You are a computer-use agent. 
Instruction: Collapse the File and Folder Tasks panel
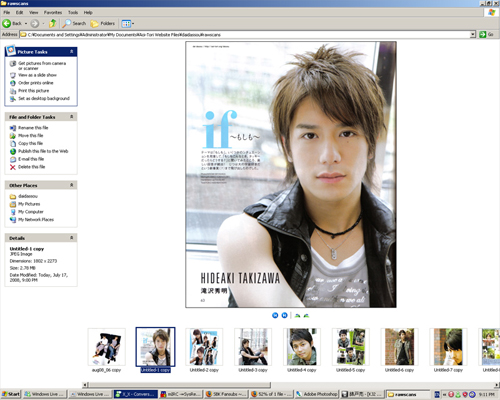(71, 117)
